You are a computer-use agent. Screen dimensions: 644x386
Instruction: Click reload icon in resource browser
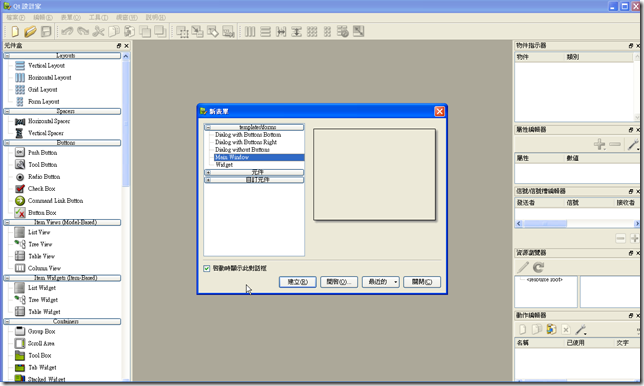538,267
